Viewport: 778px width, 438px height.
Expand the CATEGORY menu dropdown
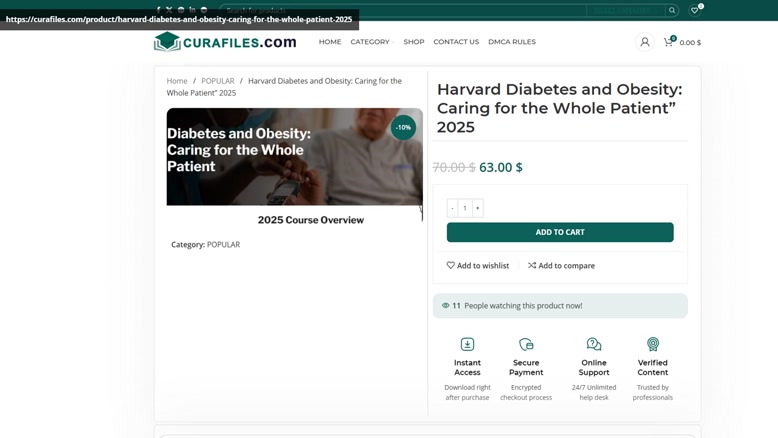pos(372,42)
